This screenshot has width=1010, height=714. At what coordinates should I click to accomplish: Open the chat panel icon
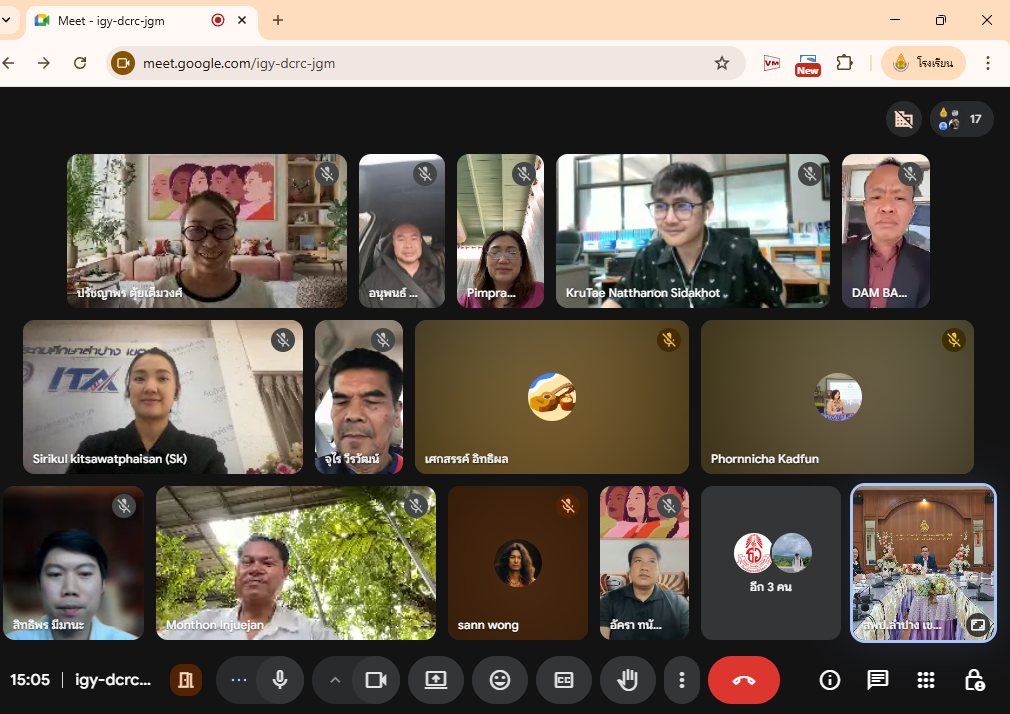pyautogui.click(x=877, y=680)
